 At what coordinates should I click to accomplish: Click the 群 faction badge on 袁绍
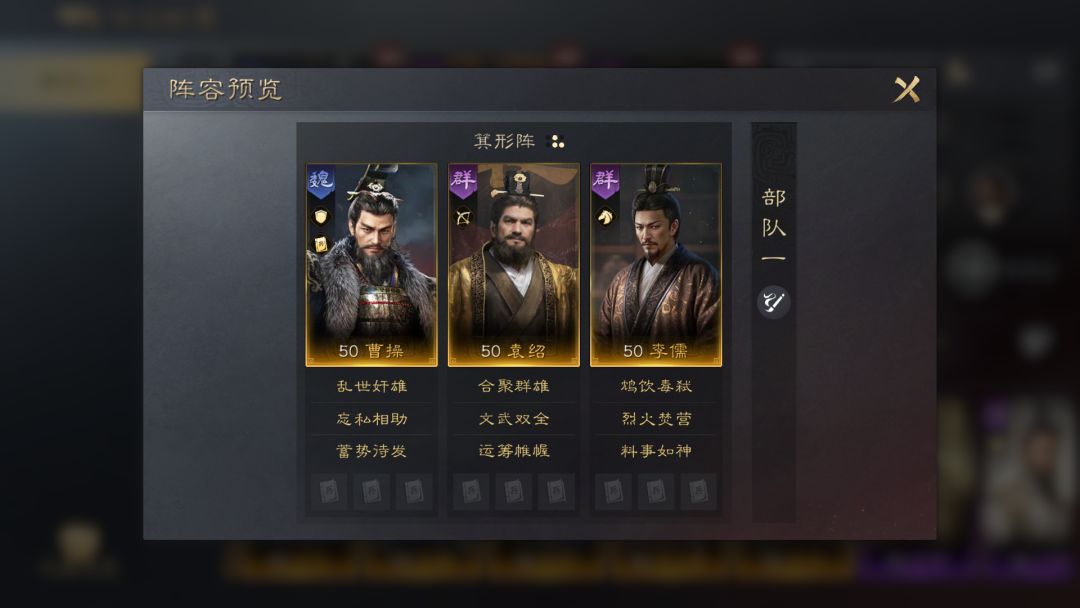(463, 182)
